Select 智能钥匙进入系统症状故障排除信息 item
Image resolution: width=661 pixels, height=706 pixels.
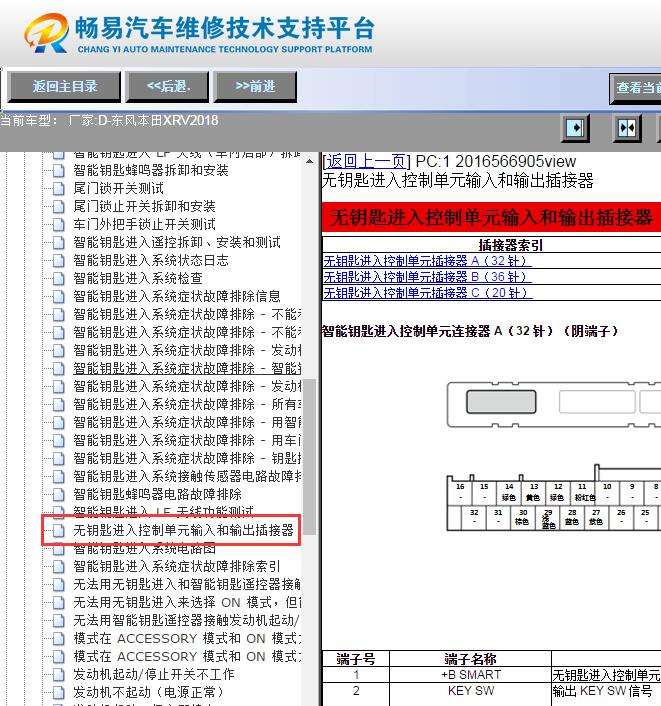pyautogui.click(x=177, y=296)
